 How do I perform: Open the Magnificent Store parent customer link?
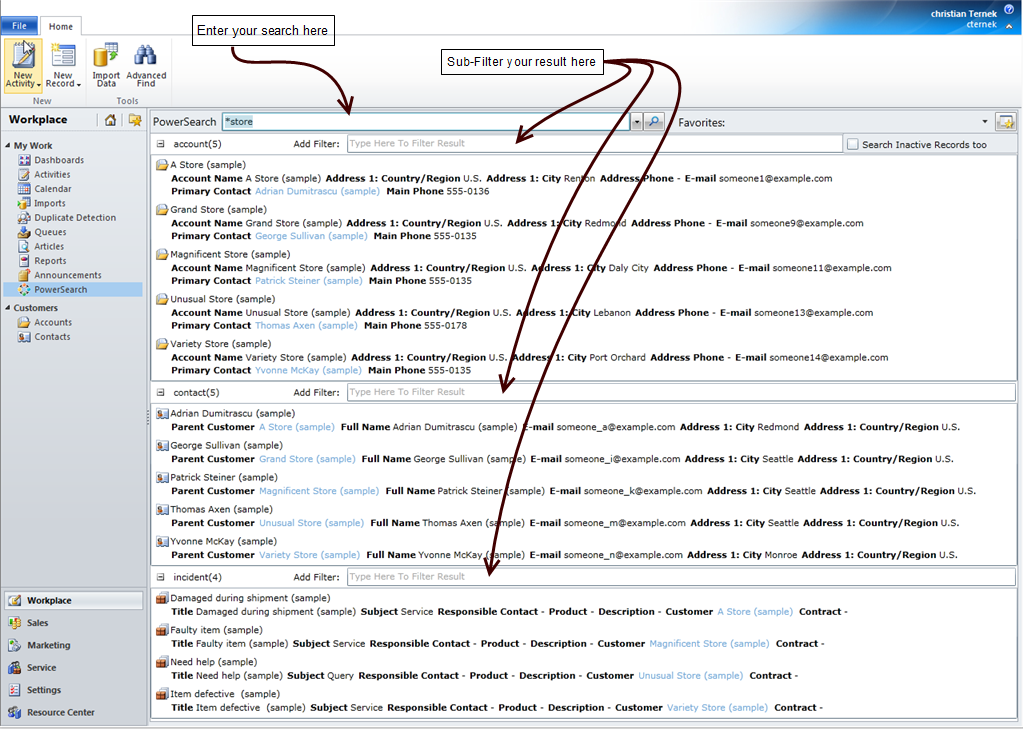pos(298,491)
